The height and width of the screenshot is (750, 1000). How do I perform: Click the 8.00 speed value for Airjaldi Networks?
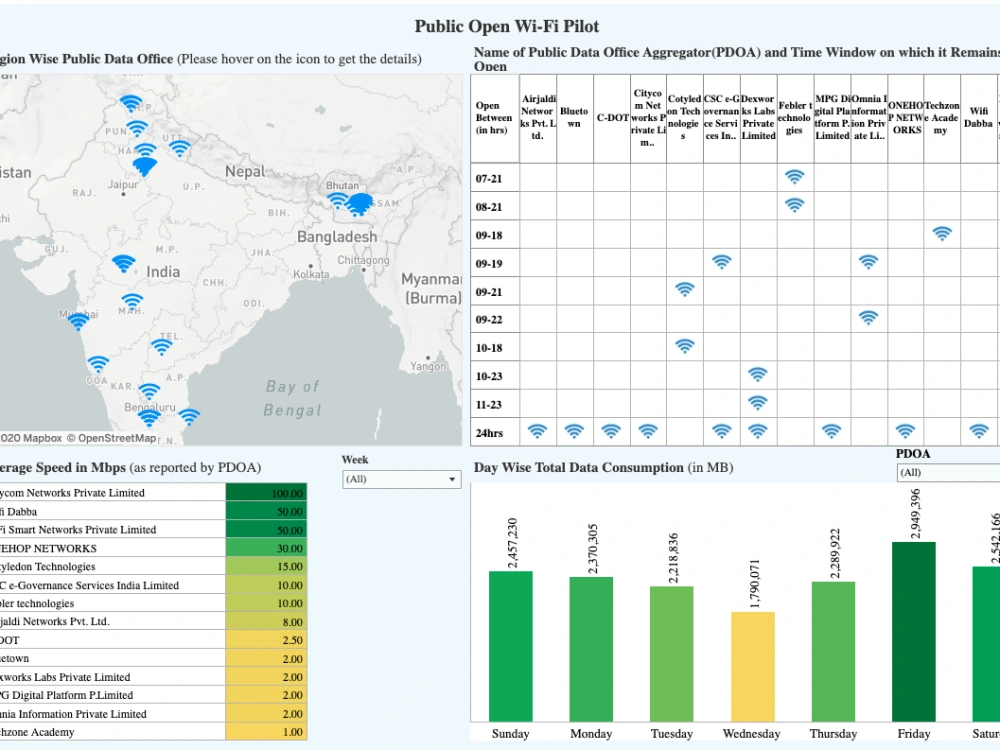coord(292,622)
